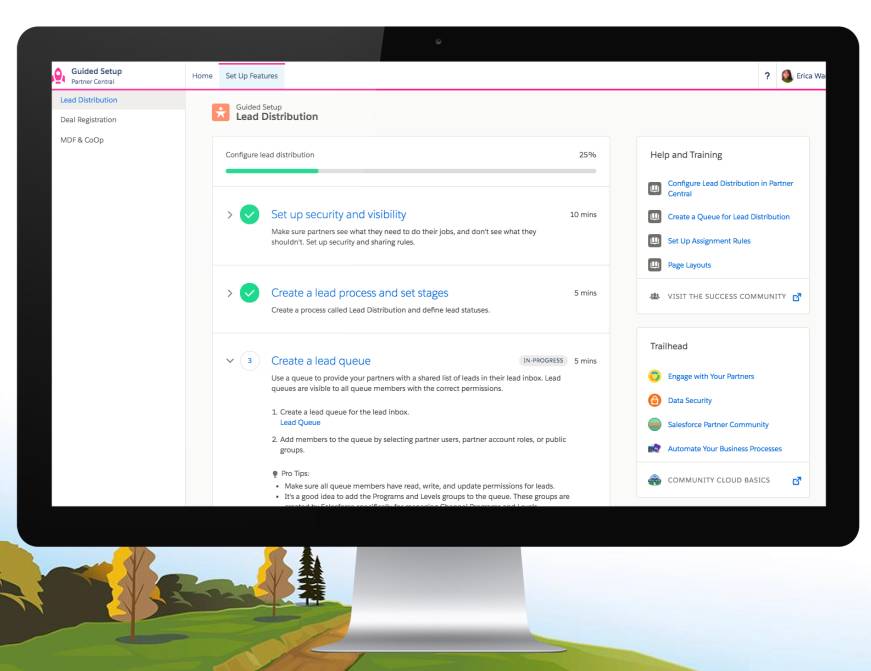Screen dimensions: 871x671
Task: Open Community Cloud Basics link
Action: tap(718, 480)
